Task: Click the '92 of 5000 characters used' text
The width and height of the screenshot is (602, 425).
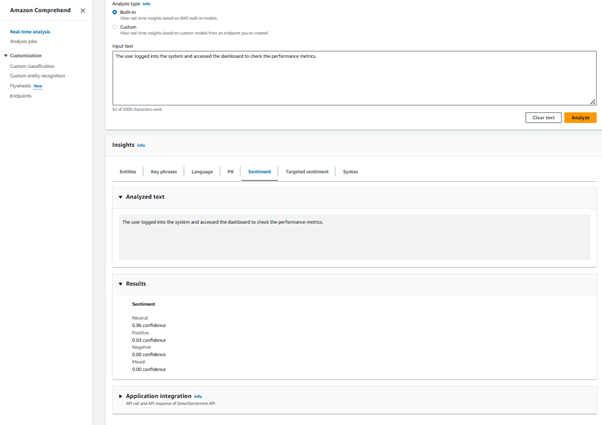Action: [137, 109]
